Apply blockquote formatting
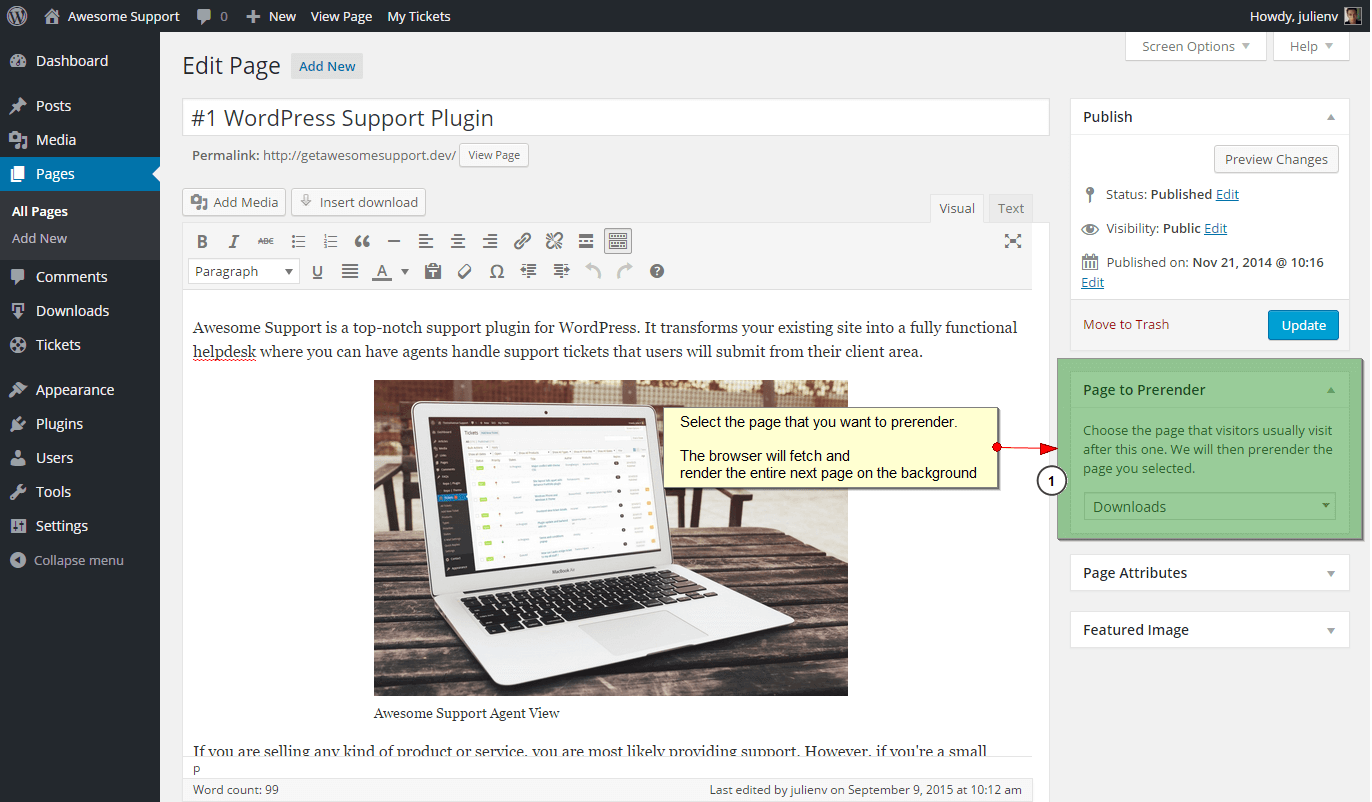 (362, 241)
